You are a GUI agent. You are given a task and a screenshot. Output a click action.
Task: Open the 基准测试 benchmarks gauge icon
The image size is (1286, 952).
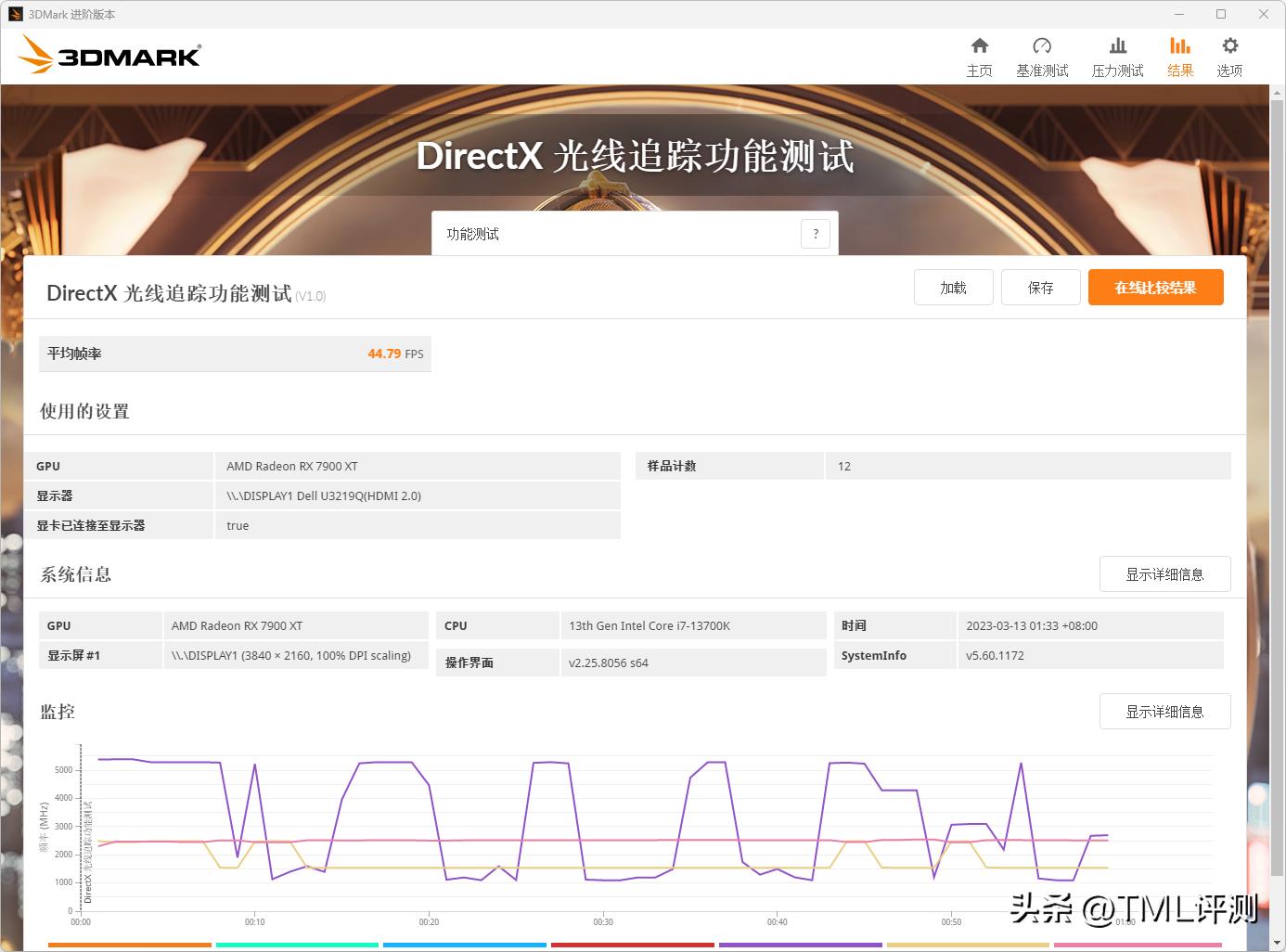coord(1041,46)
